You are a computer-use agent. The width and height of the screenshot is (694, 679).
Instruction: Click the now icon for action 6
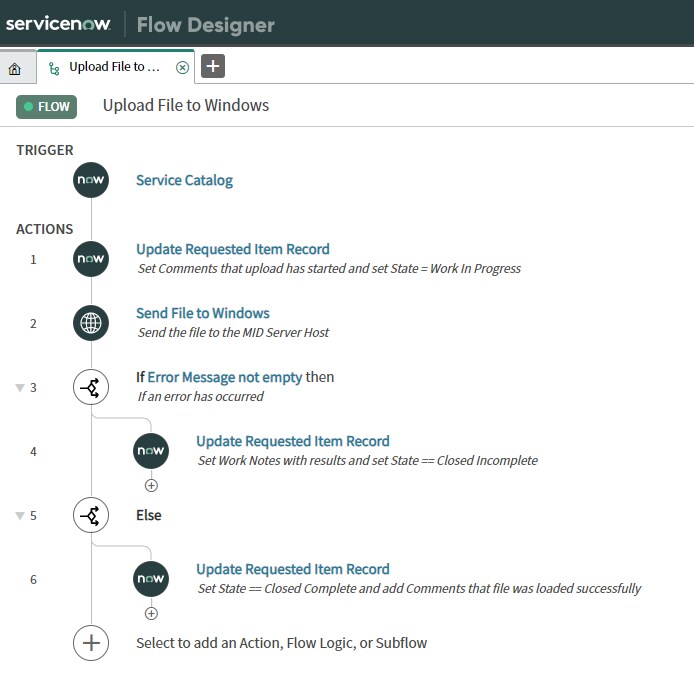[x=151, y=579]
